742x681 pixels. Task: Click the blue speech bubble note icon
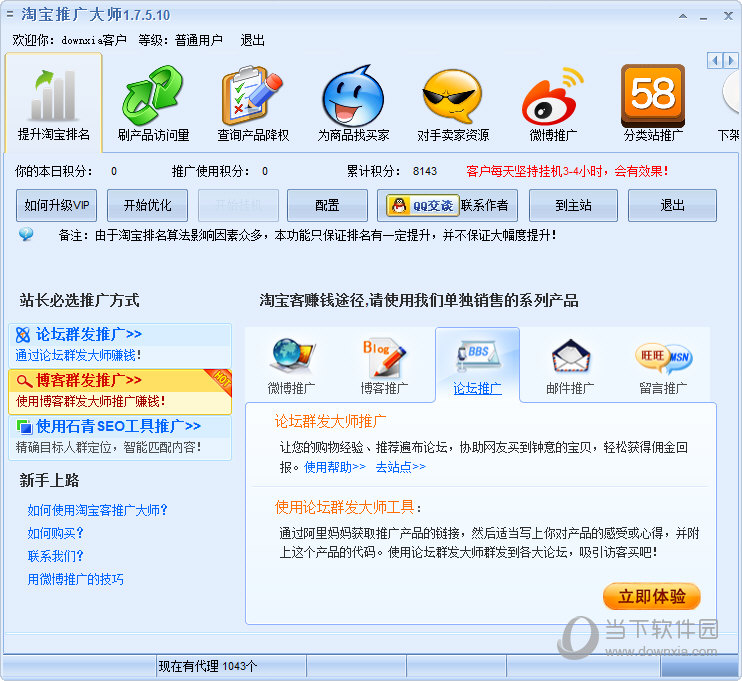[x=26, y=234]
